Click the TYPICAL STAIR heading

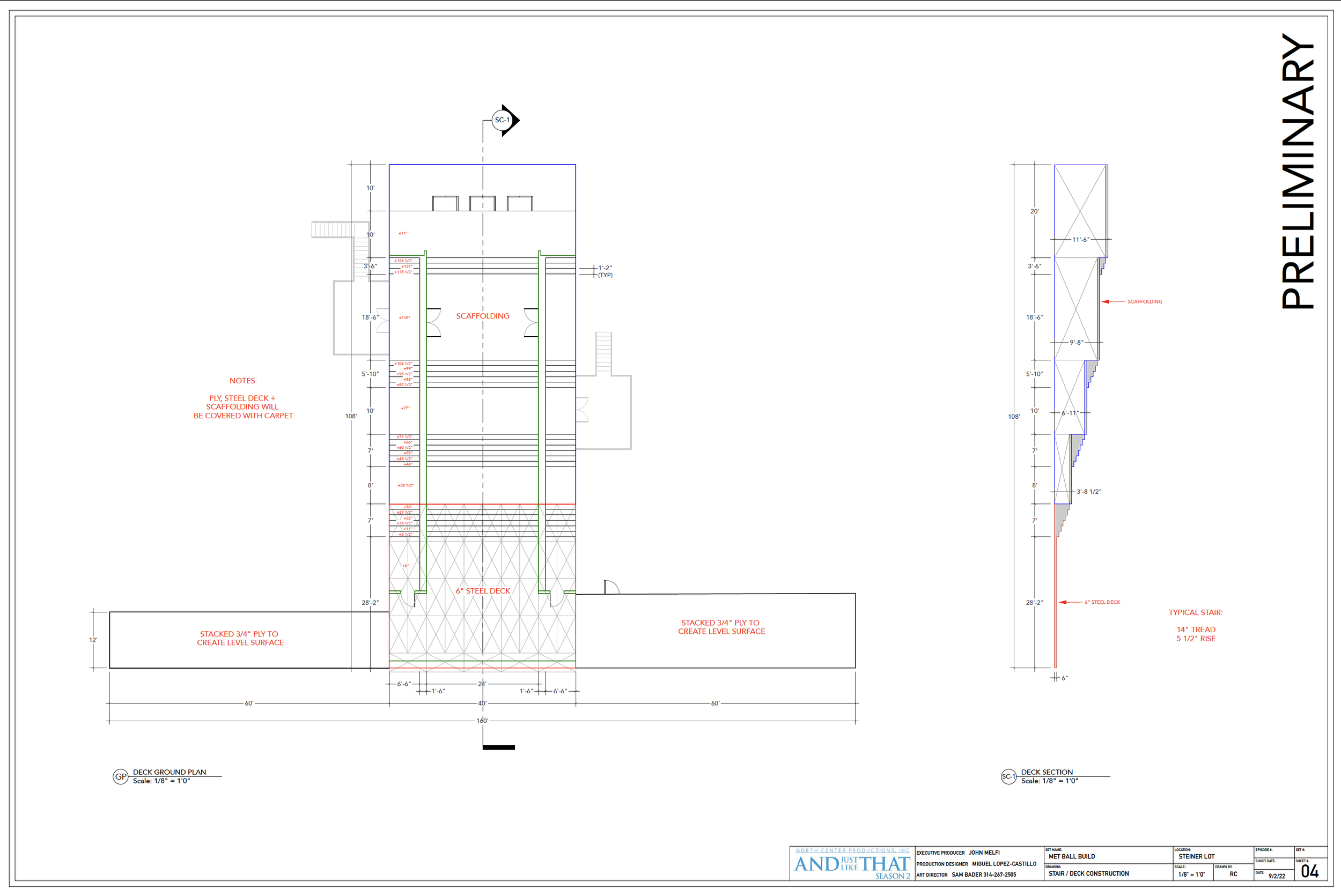pos(1195,612)
